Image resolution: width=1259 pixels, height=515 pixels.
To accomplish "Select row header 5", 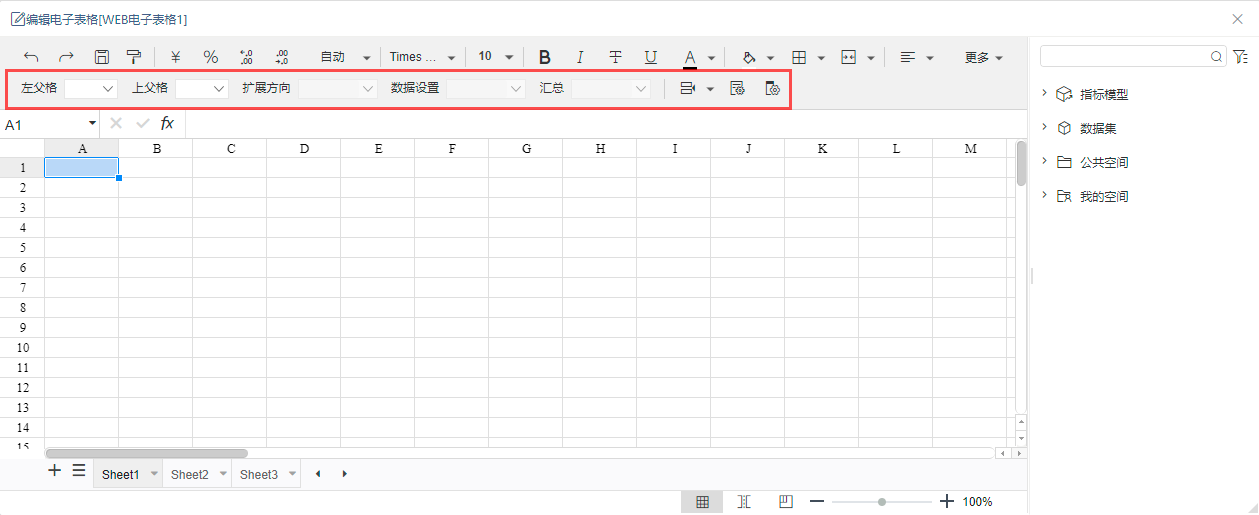I will tap(22, 248).
